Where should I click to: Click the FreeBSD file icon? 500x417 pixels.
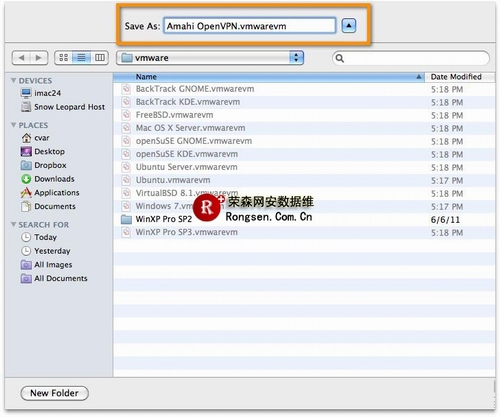126,115
